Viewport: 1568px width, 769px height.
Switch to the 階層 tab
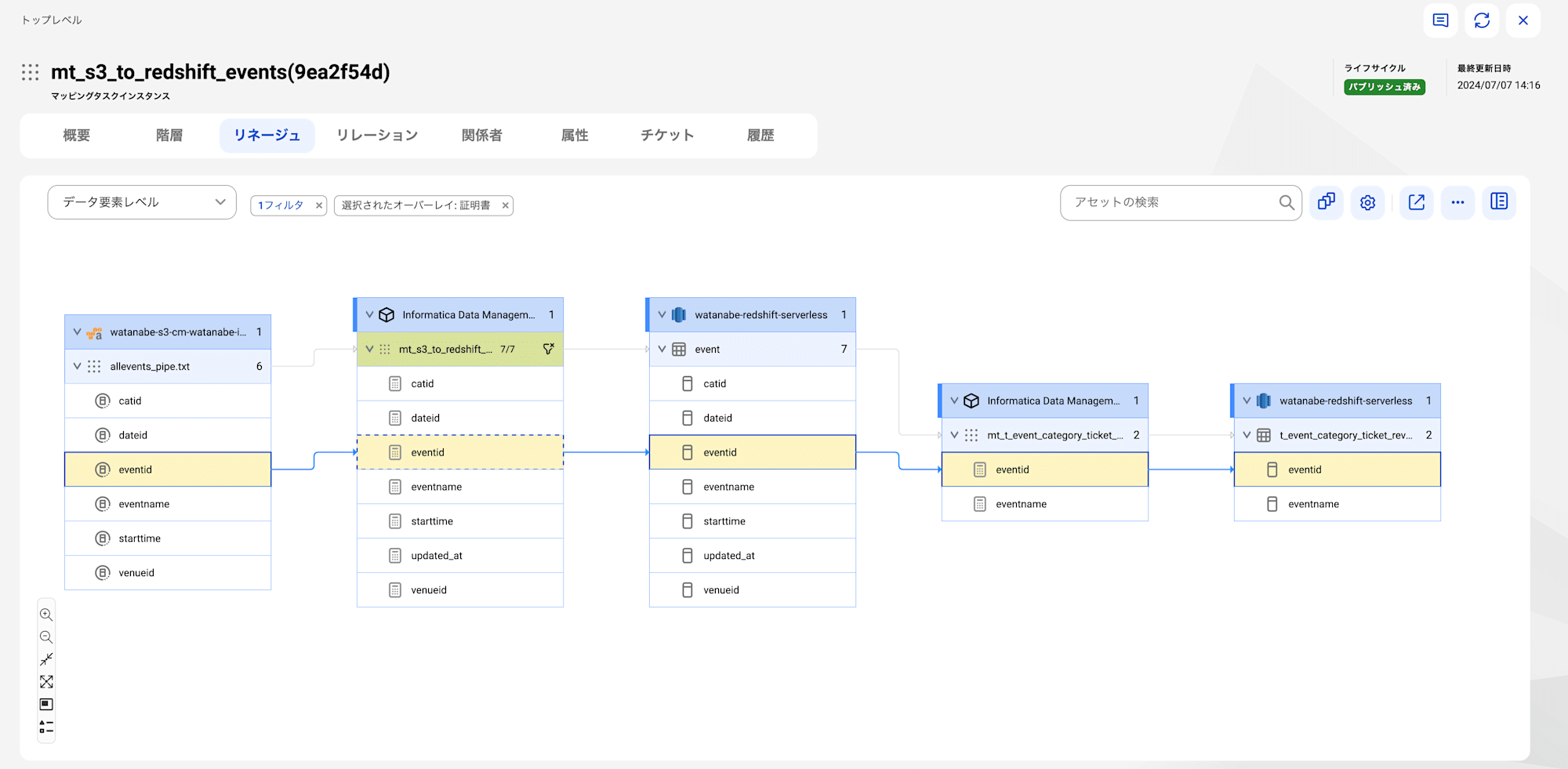(x=169, y=136)
